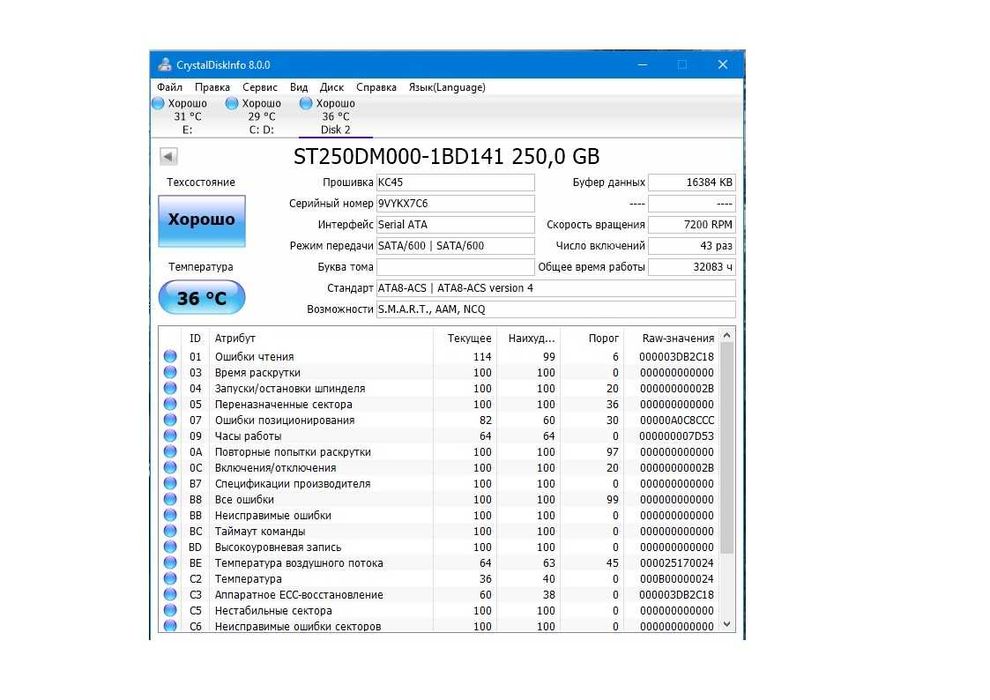990x700 pixels.
Task: Click the Порог column header
Action: point(592,338)
